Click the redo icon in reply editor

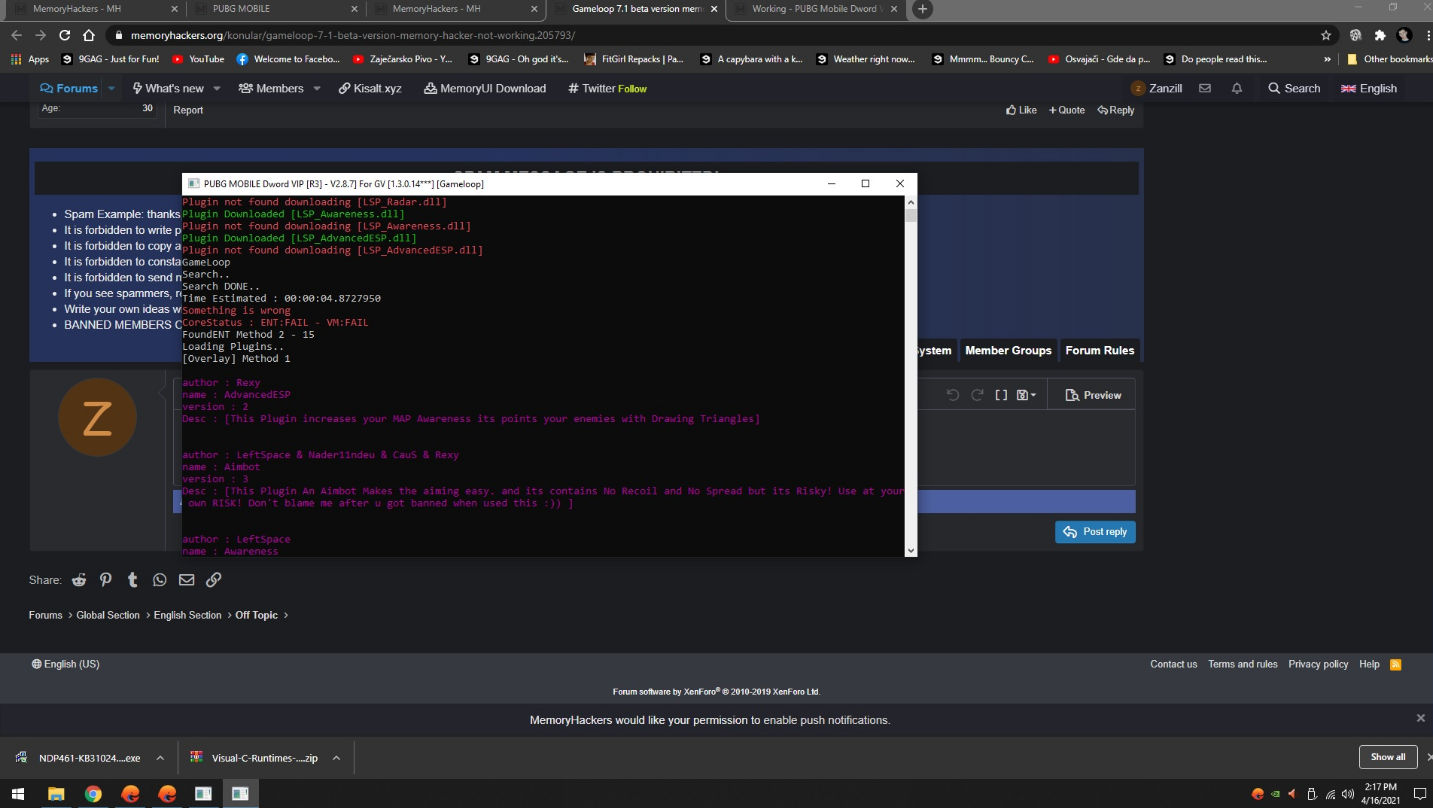tap(978, 395)
